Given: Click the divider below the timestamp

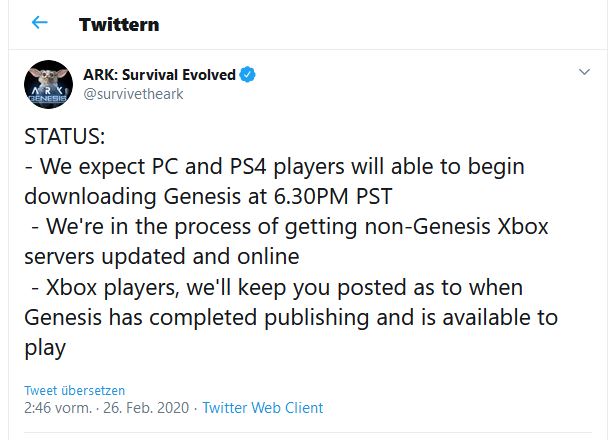Looking at the screenshot, I should pos(308,433).
